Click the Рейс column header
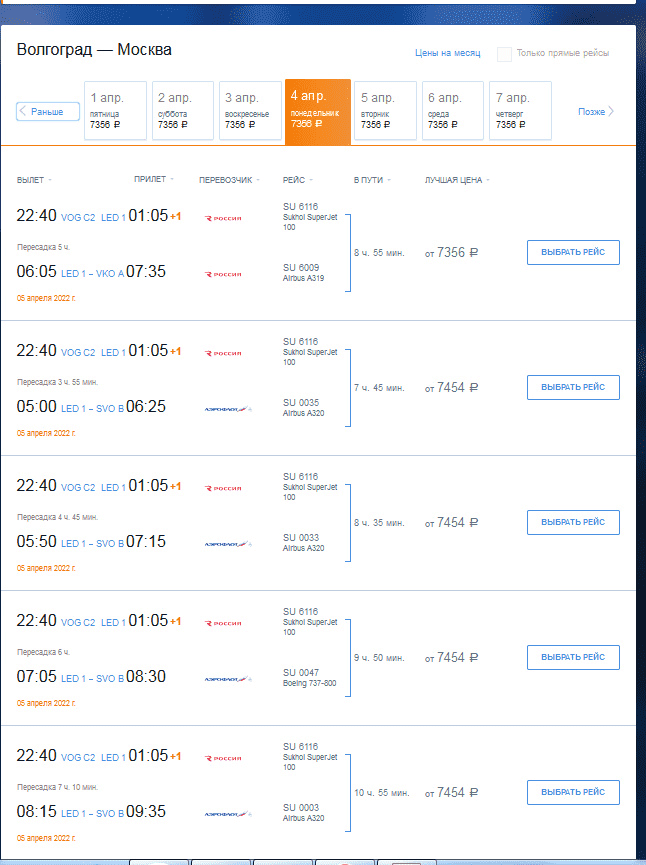This screenshot has height=865, width=646. [294, 180]
